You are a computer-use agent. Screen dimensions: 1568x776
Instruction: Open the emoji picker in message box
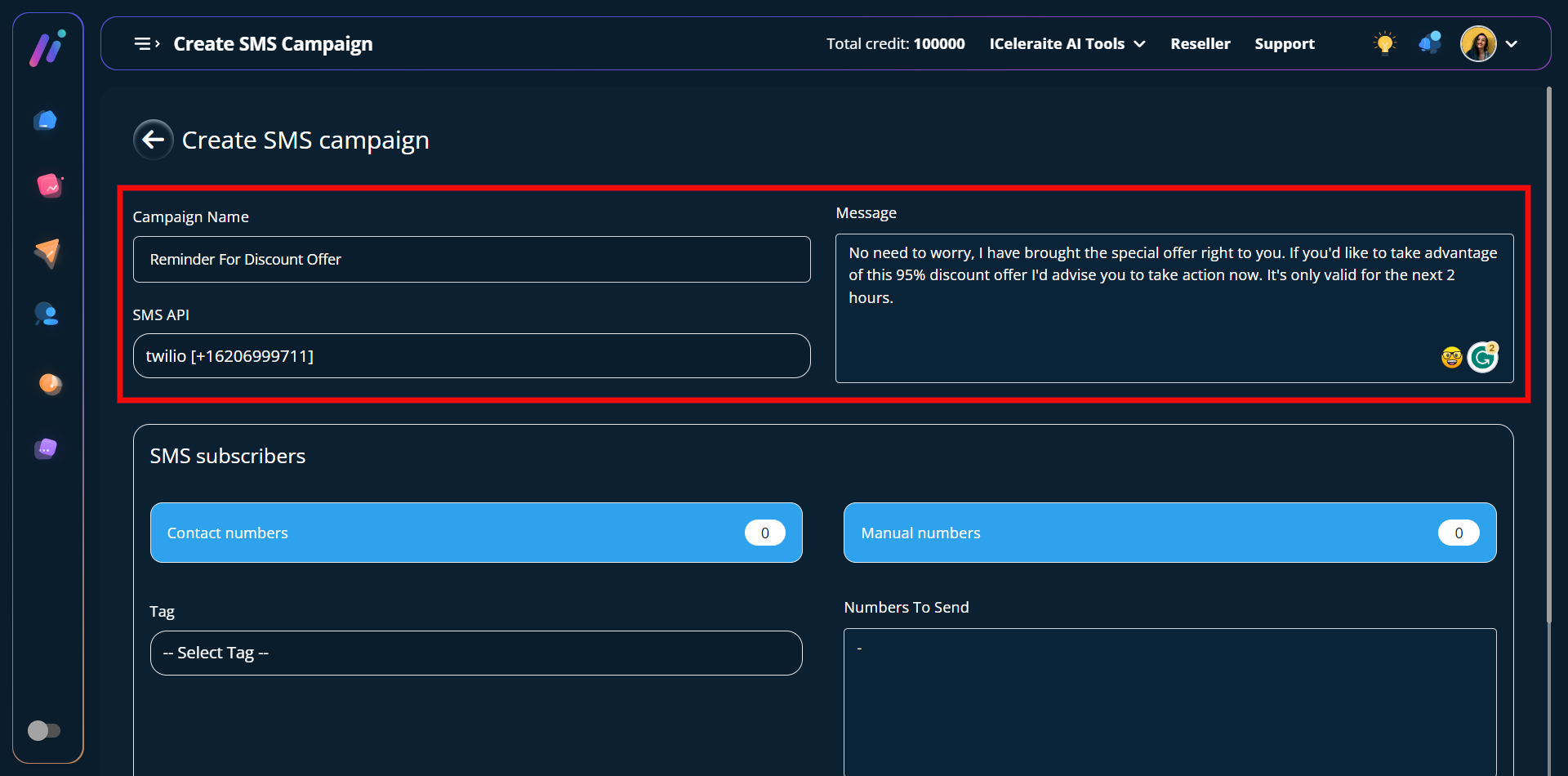click(x=1451, y=357)
